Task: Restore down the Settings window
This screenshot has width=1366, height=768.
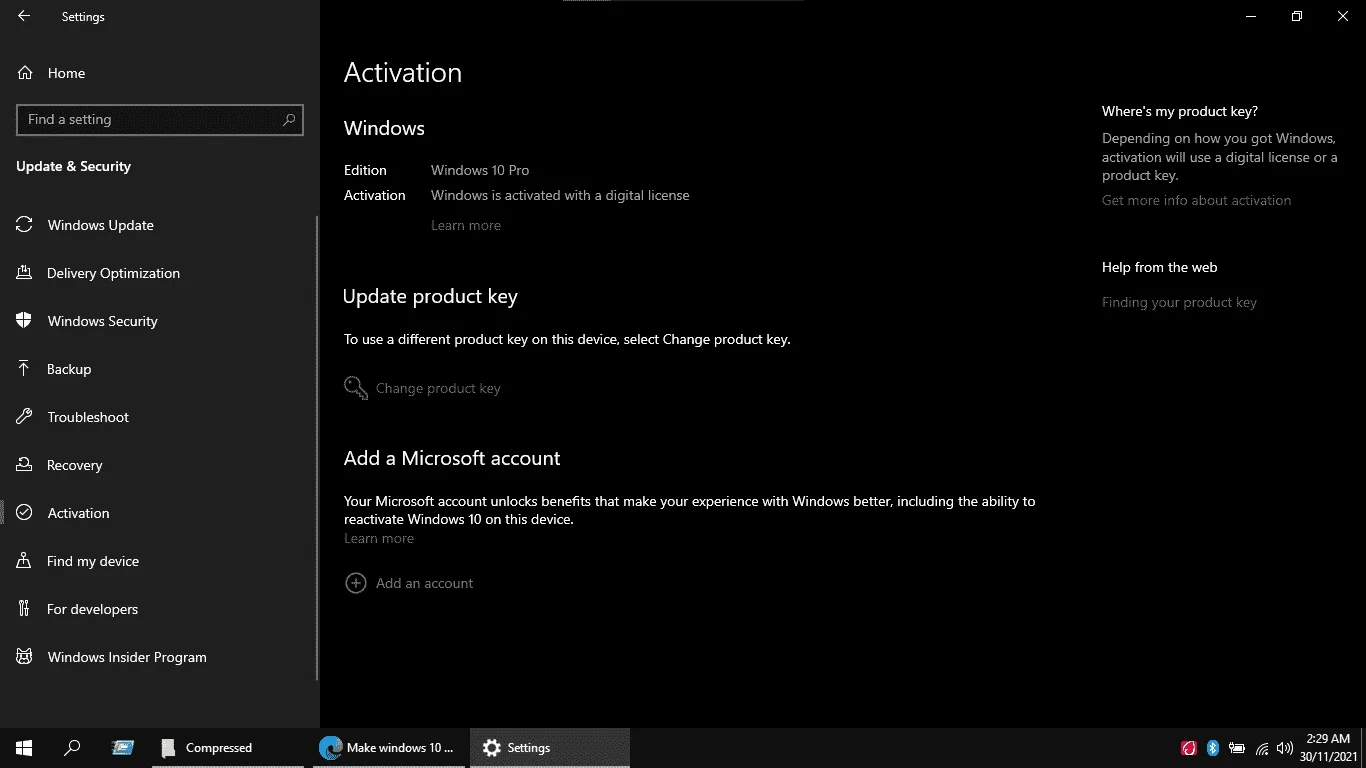Action: click(x=1297, y=16)
